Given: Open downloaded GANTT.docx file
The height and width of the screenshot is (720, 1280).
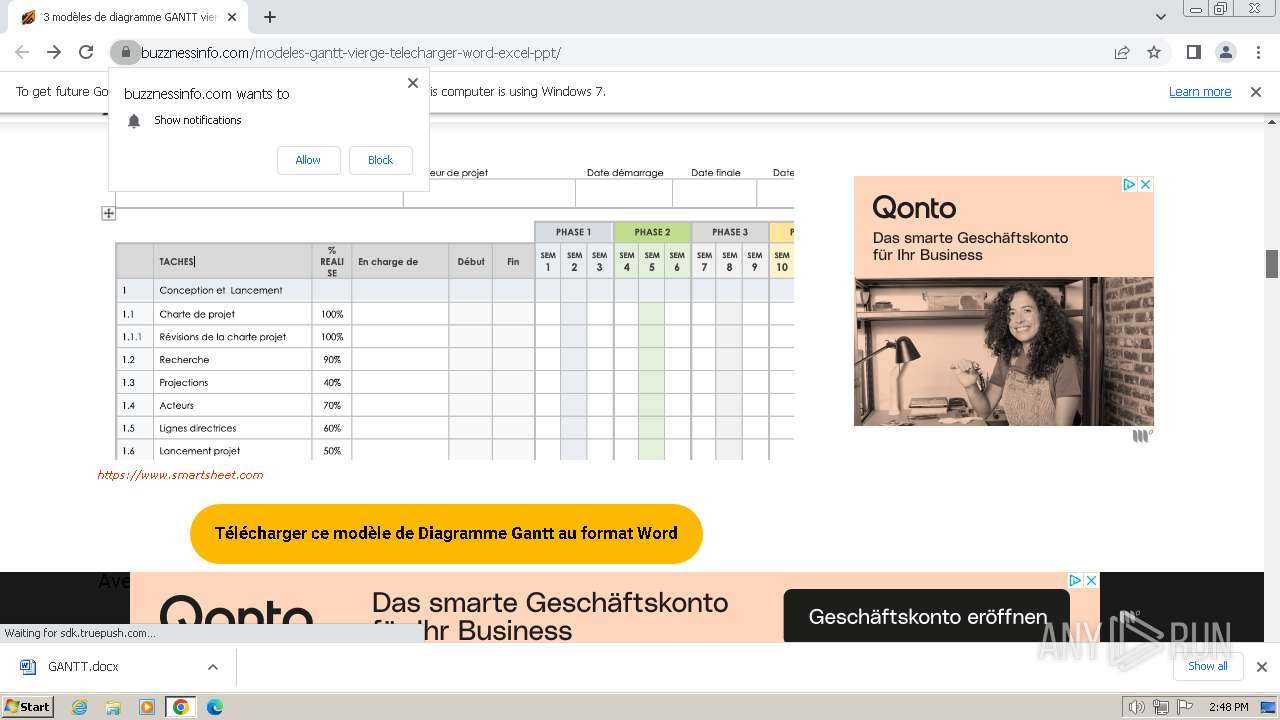Looking at the screenshot, I should click(83, 667).
